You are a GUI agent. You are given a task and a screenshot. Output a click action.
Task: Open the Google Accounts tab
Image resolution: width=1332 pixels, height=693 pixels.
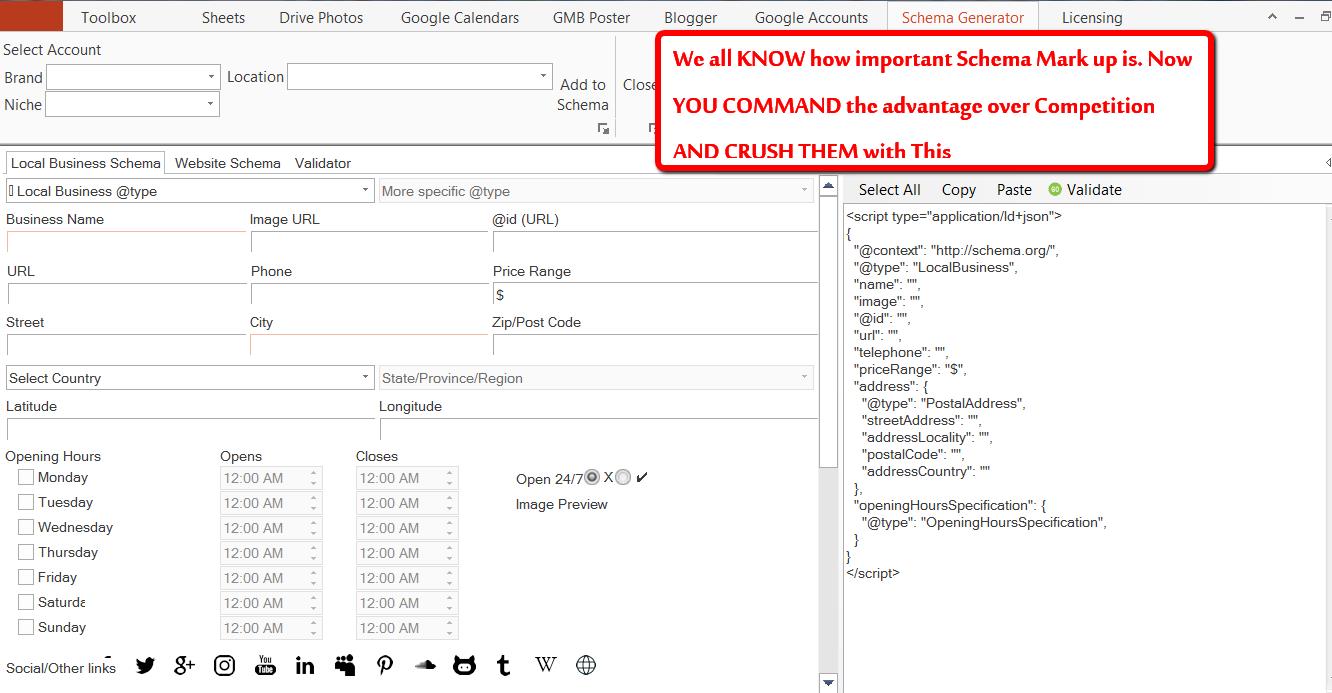click(812, 17)
